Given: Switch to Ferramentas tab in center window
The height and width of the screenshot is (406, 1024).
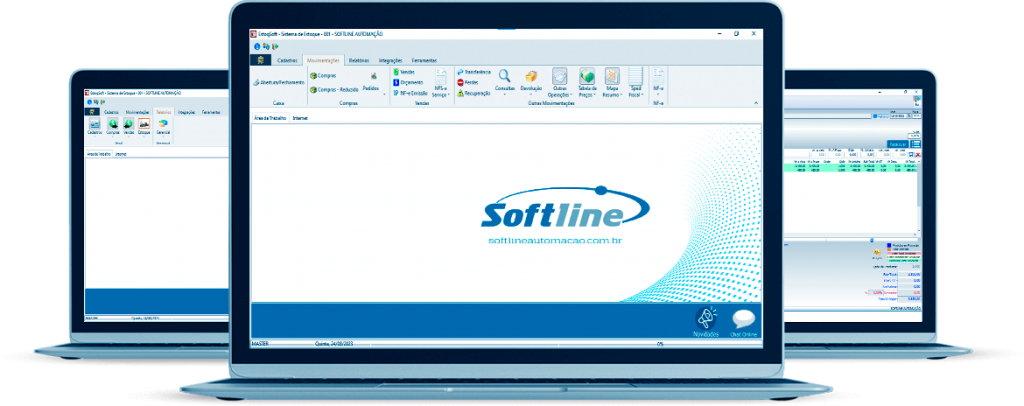Looking at the screenshot, I should click(424, 60).
